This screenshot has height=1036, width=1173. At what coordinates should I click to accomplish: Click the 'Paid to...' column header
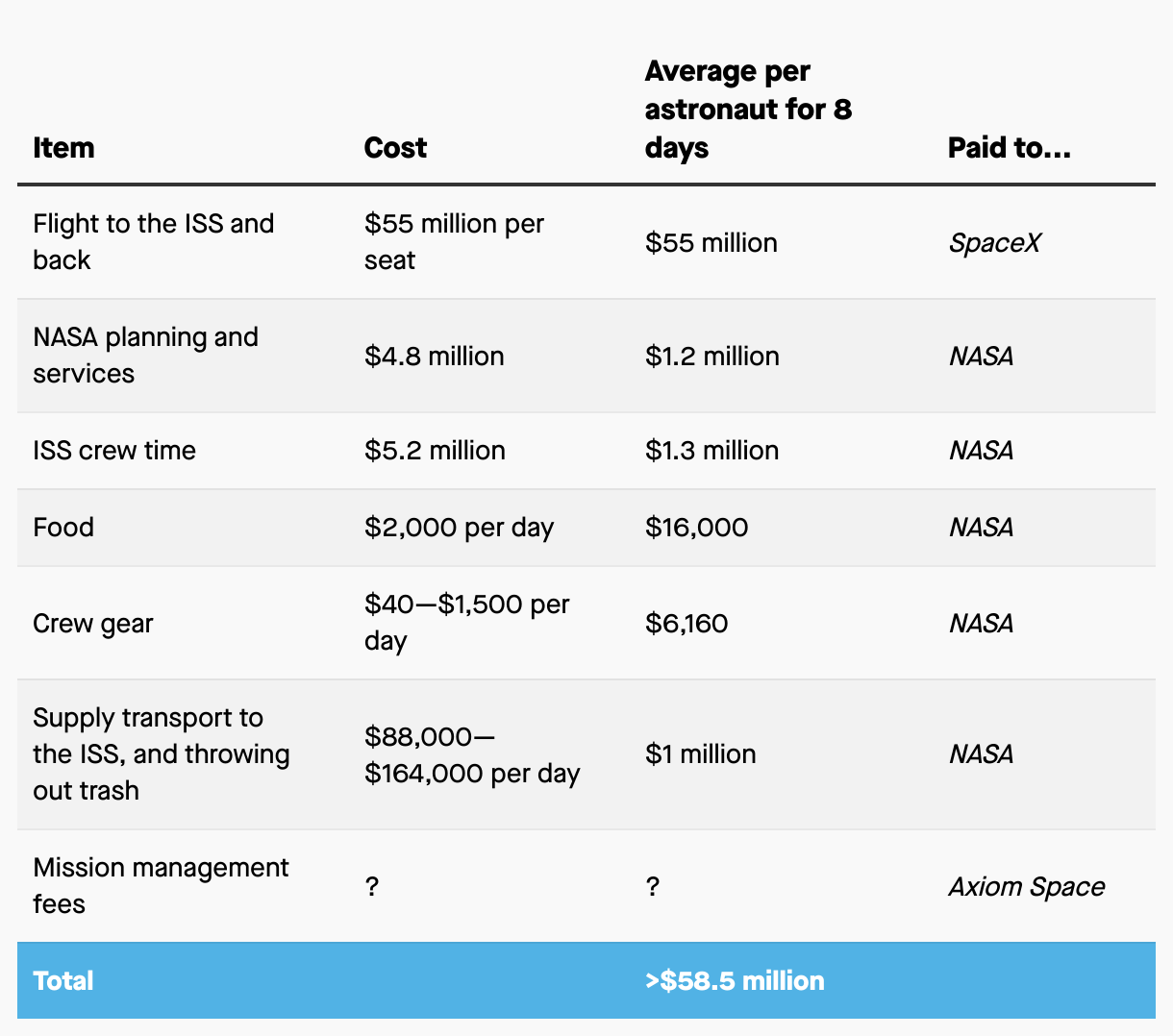point(1009,148)
